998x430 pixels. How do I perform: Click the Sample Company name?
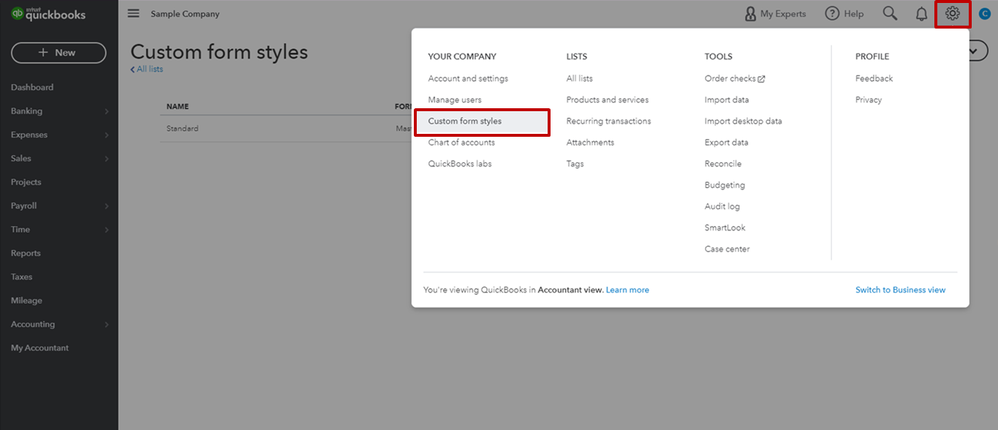click(185, 13)
